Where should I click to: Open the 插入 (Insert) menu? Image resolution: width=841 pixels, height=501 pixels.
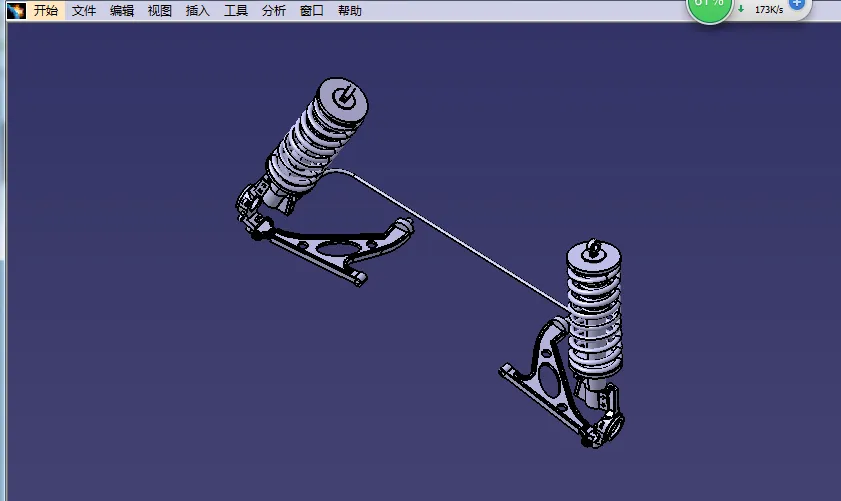pos(197,11)
